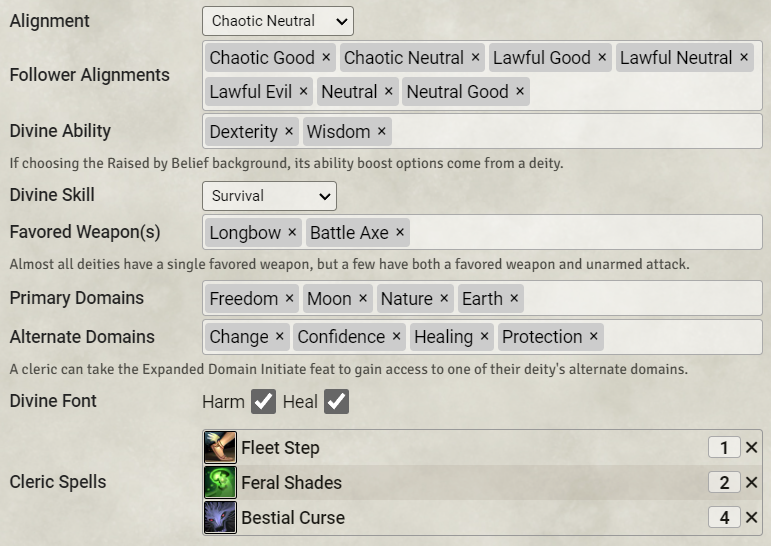Remove the Healing alternate domain tag
The image size is (771, 546).
pos(485,337)
